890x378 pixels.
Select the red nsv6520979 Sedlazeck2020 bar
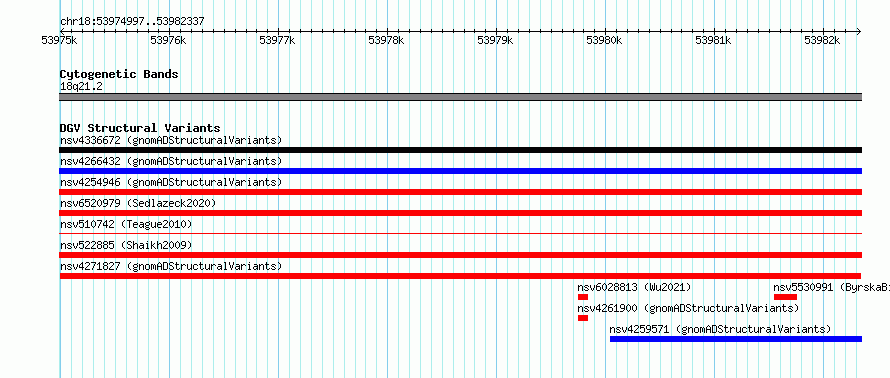click(460, 213)
